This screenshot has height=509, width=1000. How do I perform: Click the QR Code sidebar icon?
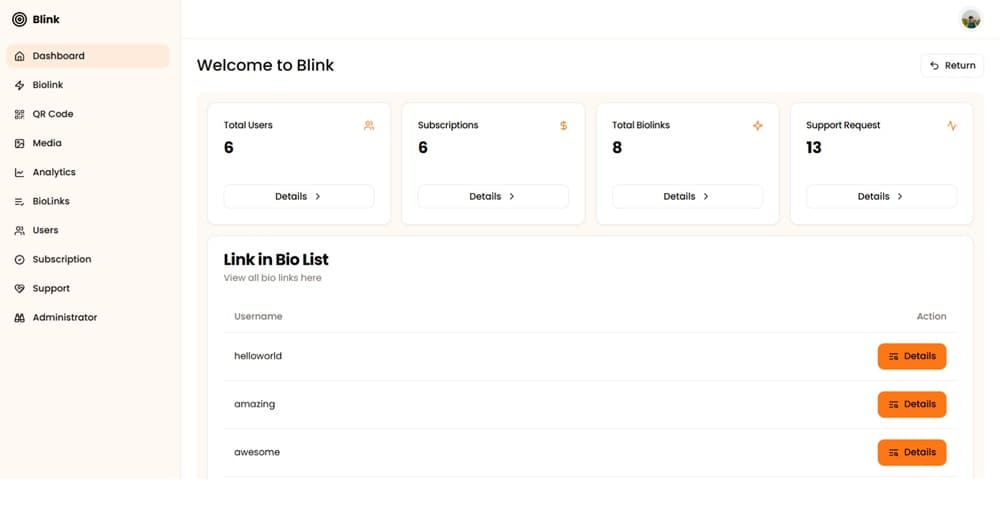pos(19,114)
